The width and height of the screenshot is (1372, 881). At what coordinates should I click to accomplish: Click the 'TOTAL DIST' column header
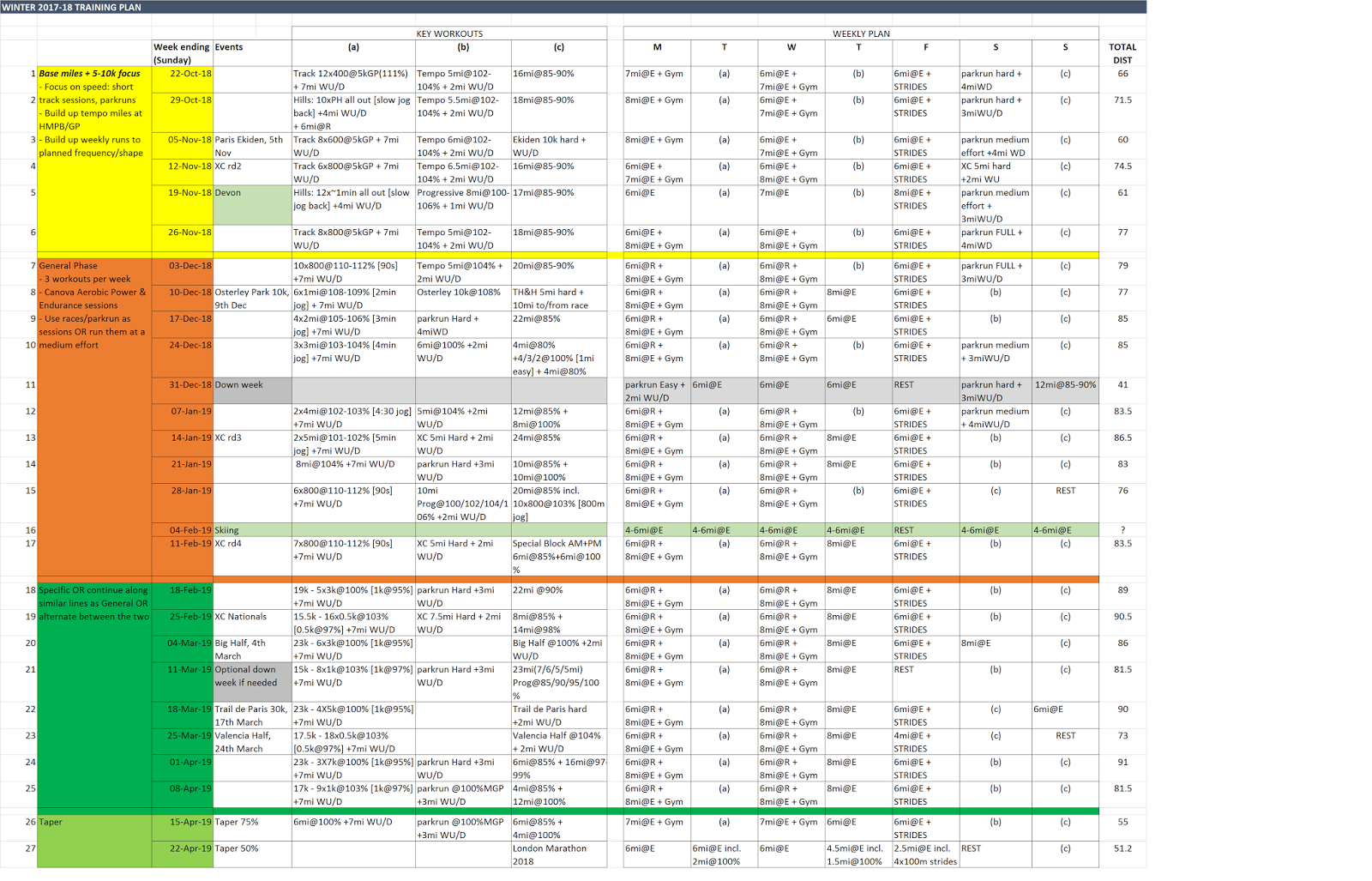click(1122, 53)
